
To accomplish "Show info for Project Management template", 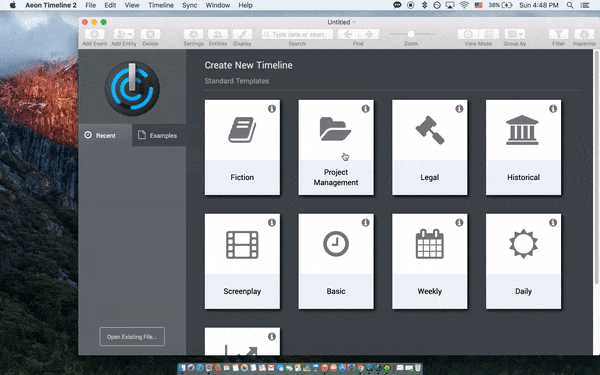I will coord(365,109).
